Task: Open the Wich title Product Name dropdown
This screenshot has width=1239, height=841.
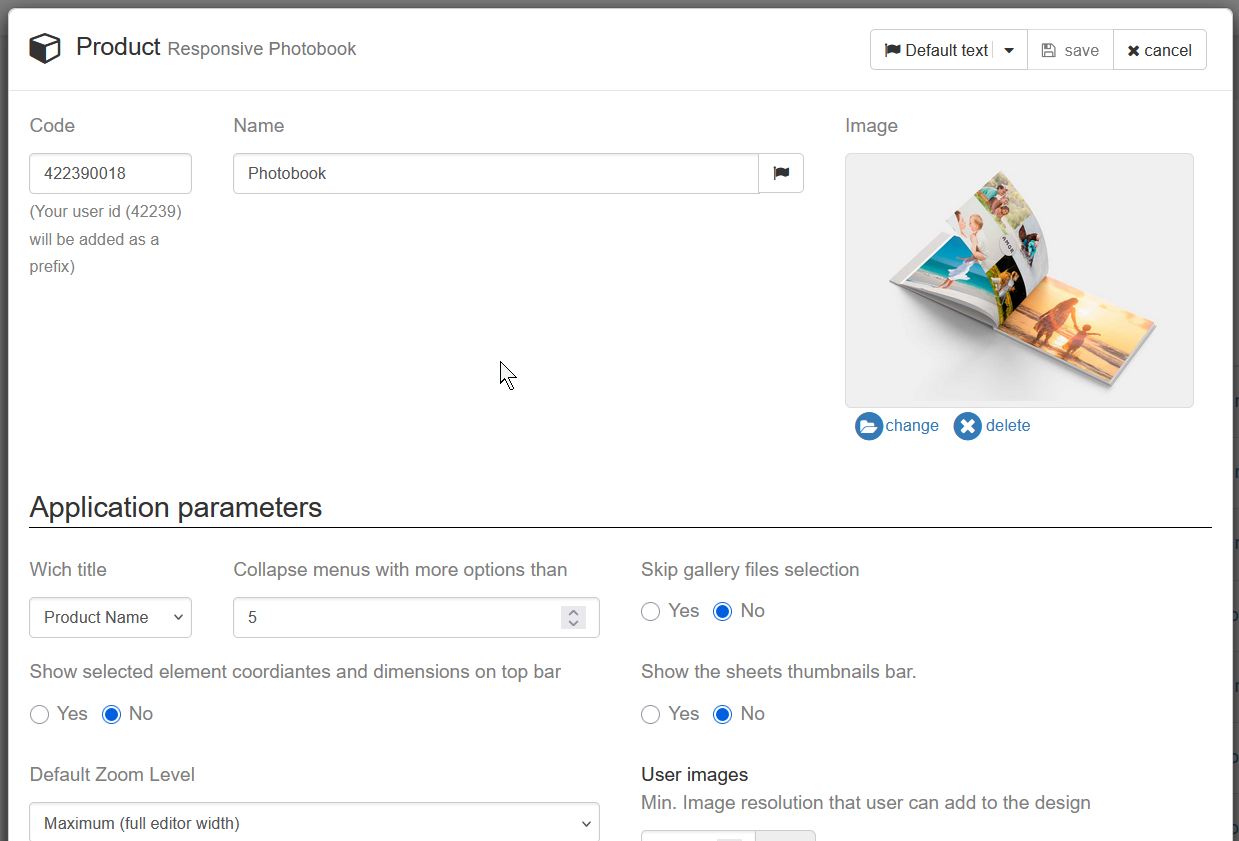Action: coord(110,617)
